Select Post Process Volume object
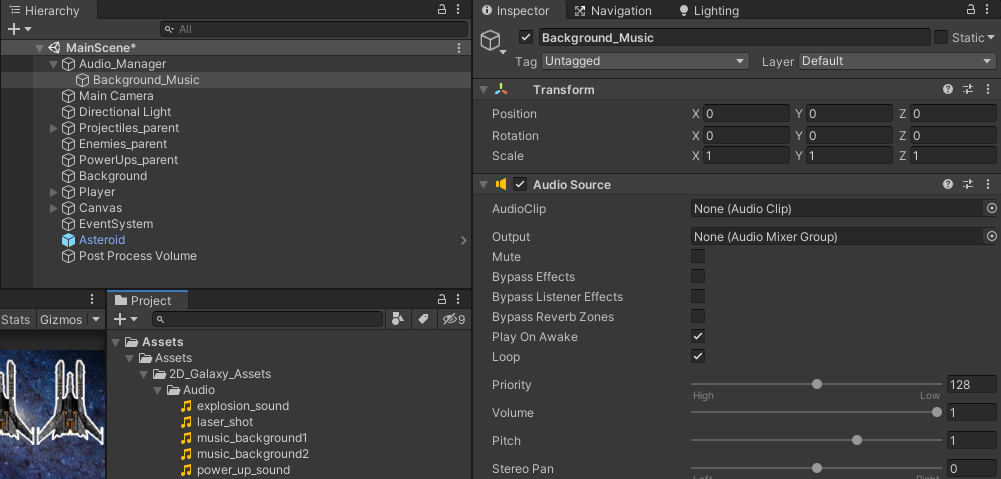1001x479 pixels. 137,255
